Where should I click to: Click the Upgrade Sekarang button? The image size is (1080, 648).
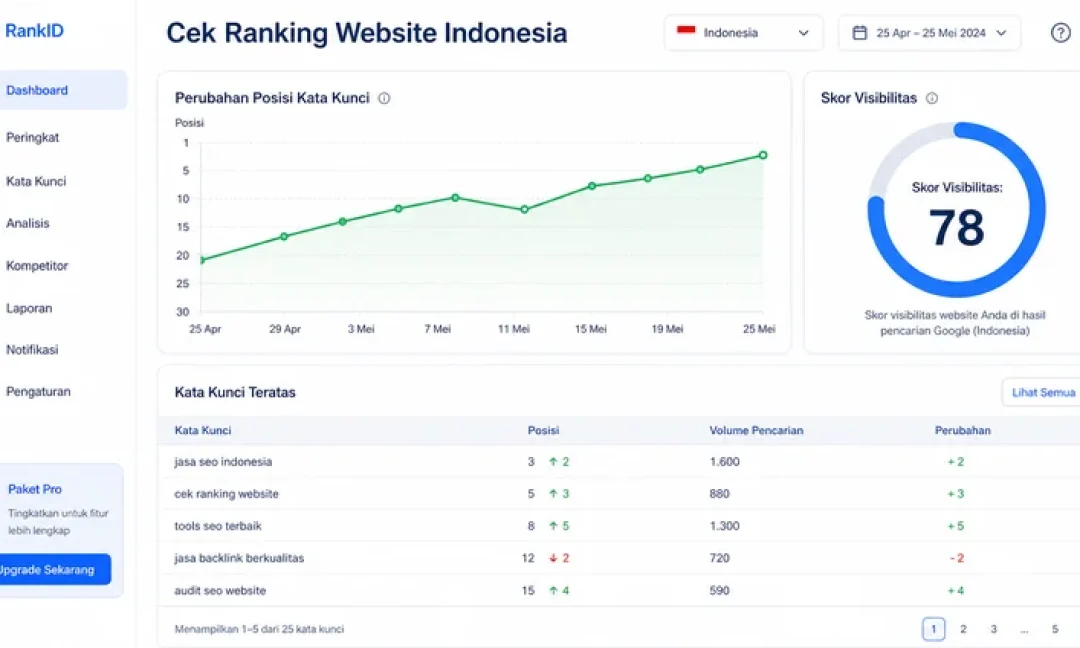tap(54, 570)
